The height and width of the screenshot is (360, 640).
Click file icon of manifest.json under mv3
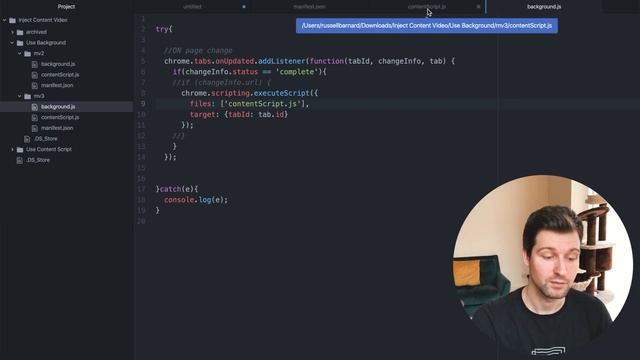[35, 128]
